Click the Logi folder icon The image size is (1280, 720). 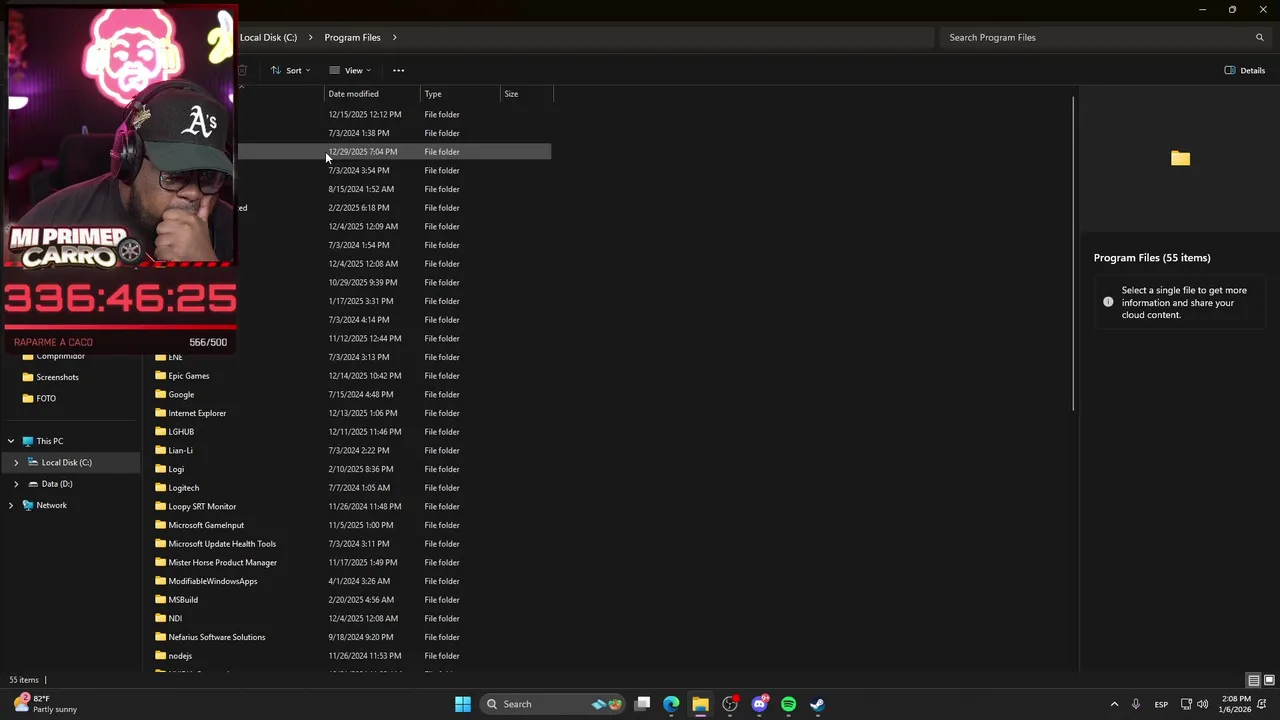coord(160,469)
